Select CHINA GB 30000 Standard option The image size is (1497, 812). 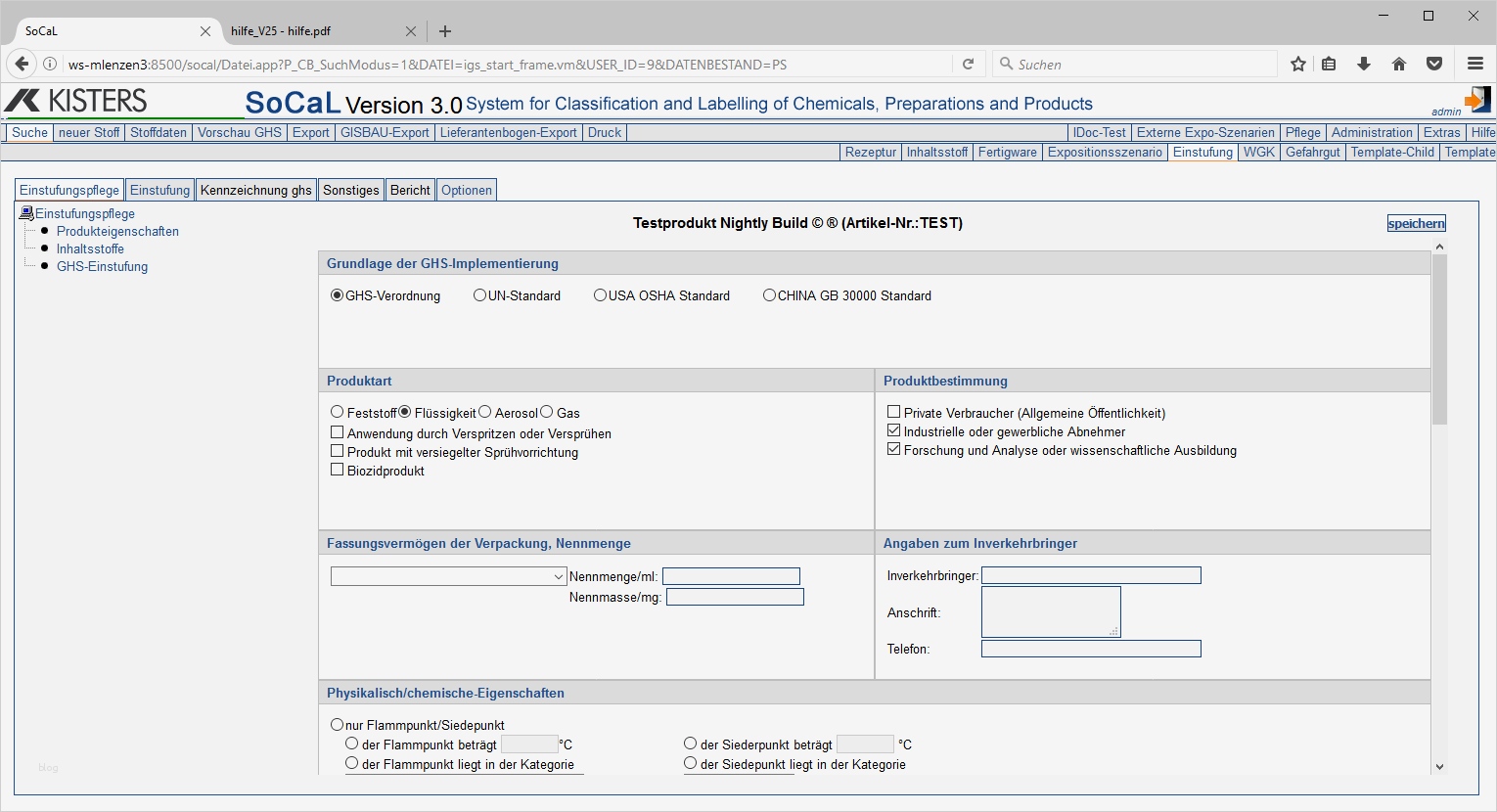(x=769, y=295)
